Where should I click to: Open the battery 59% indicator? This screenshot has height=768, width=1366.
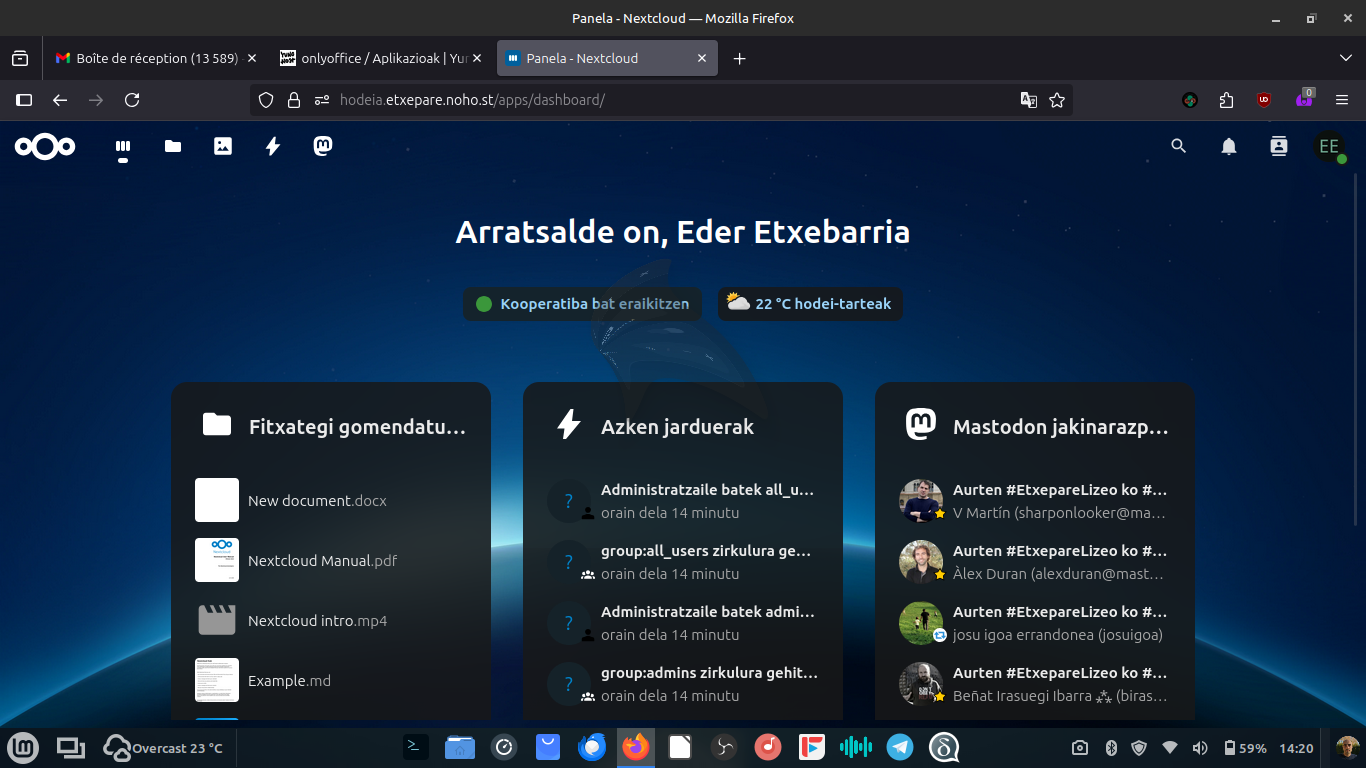coord(1244,748)
